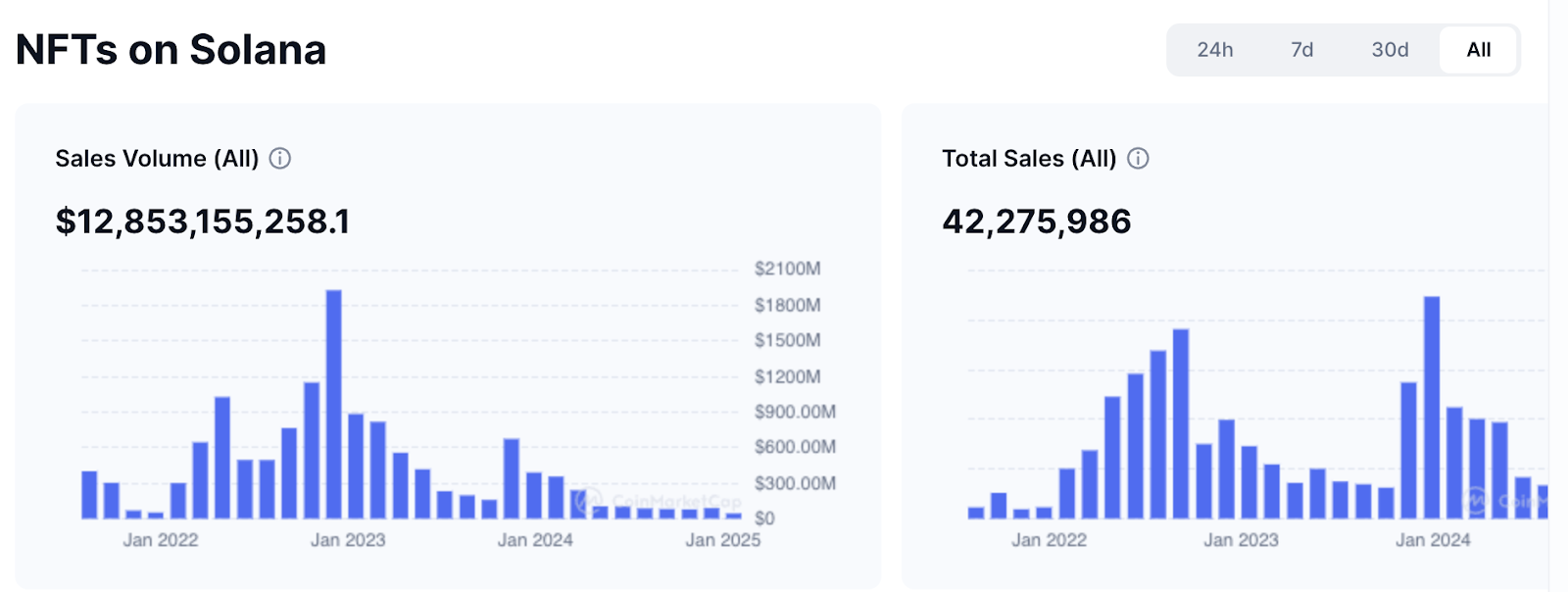Select the 24h time range tab
The width and height of the screenshot is (1568, 592).
[1214, 50]
